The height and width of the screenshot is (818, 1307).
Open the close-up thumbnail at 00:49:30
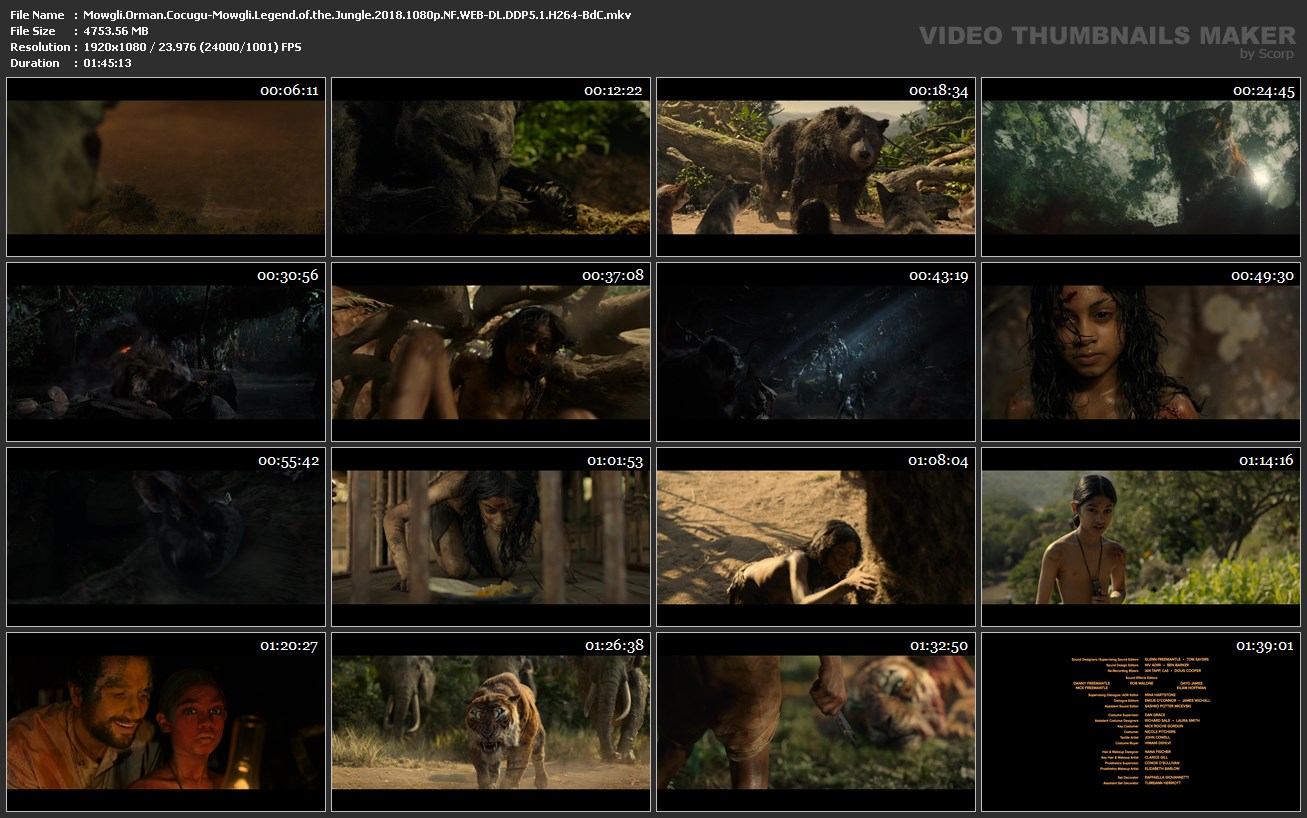(1140, 352)
